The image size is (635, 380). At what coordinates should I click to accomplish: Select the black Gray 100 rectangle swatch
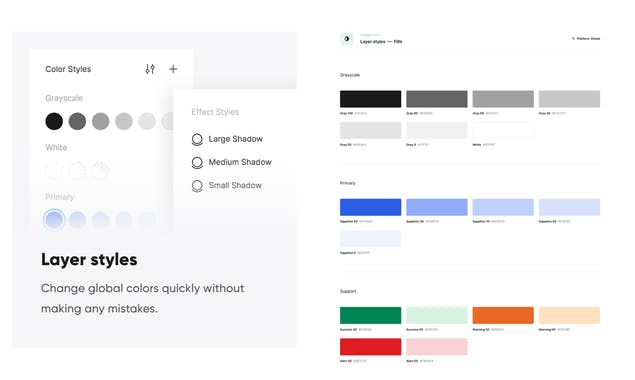pos(371,99)
